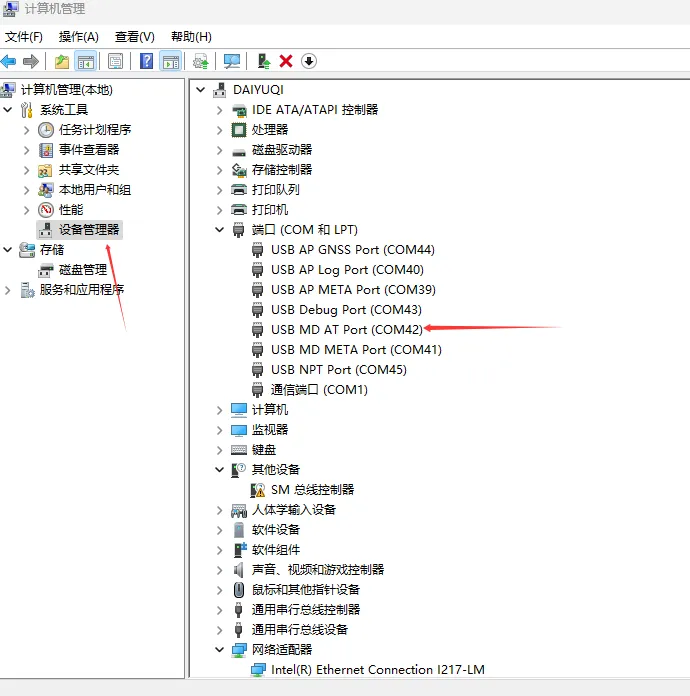Open the 查看(V) menu
Viewport: 690px width, 696px height.
coord(135,36)
